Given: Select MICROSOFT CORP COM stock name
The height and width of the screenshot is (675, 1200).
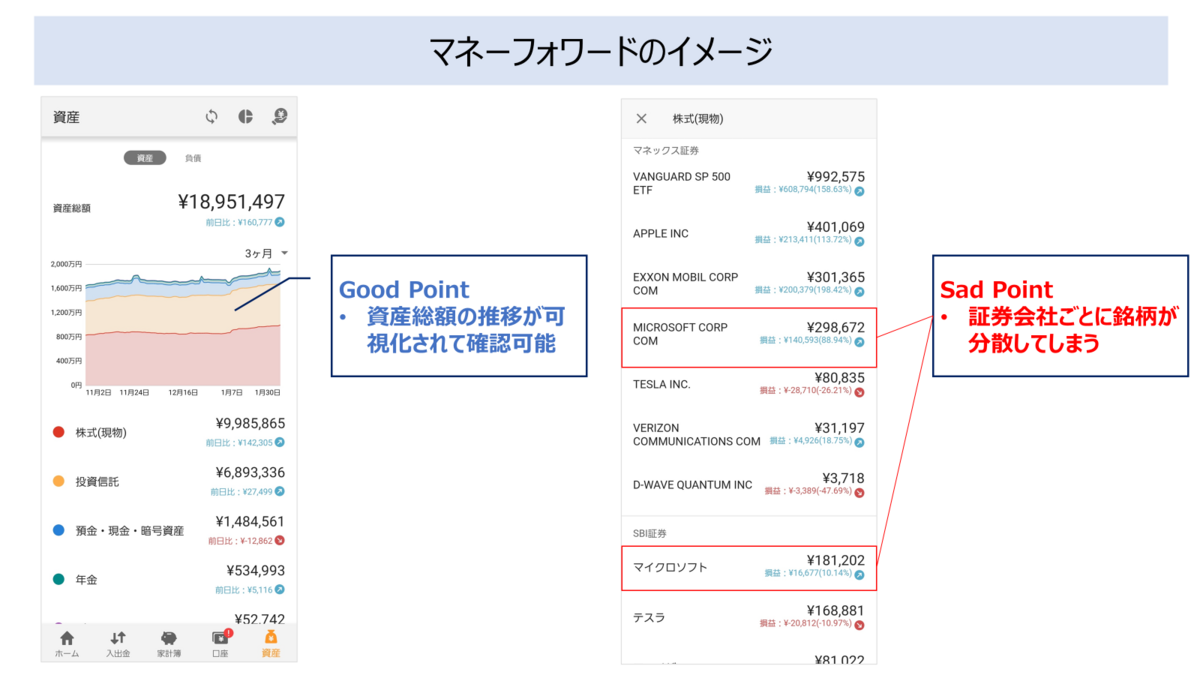Looking at the screenshot, I should pos(680,334).
